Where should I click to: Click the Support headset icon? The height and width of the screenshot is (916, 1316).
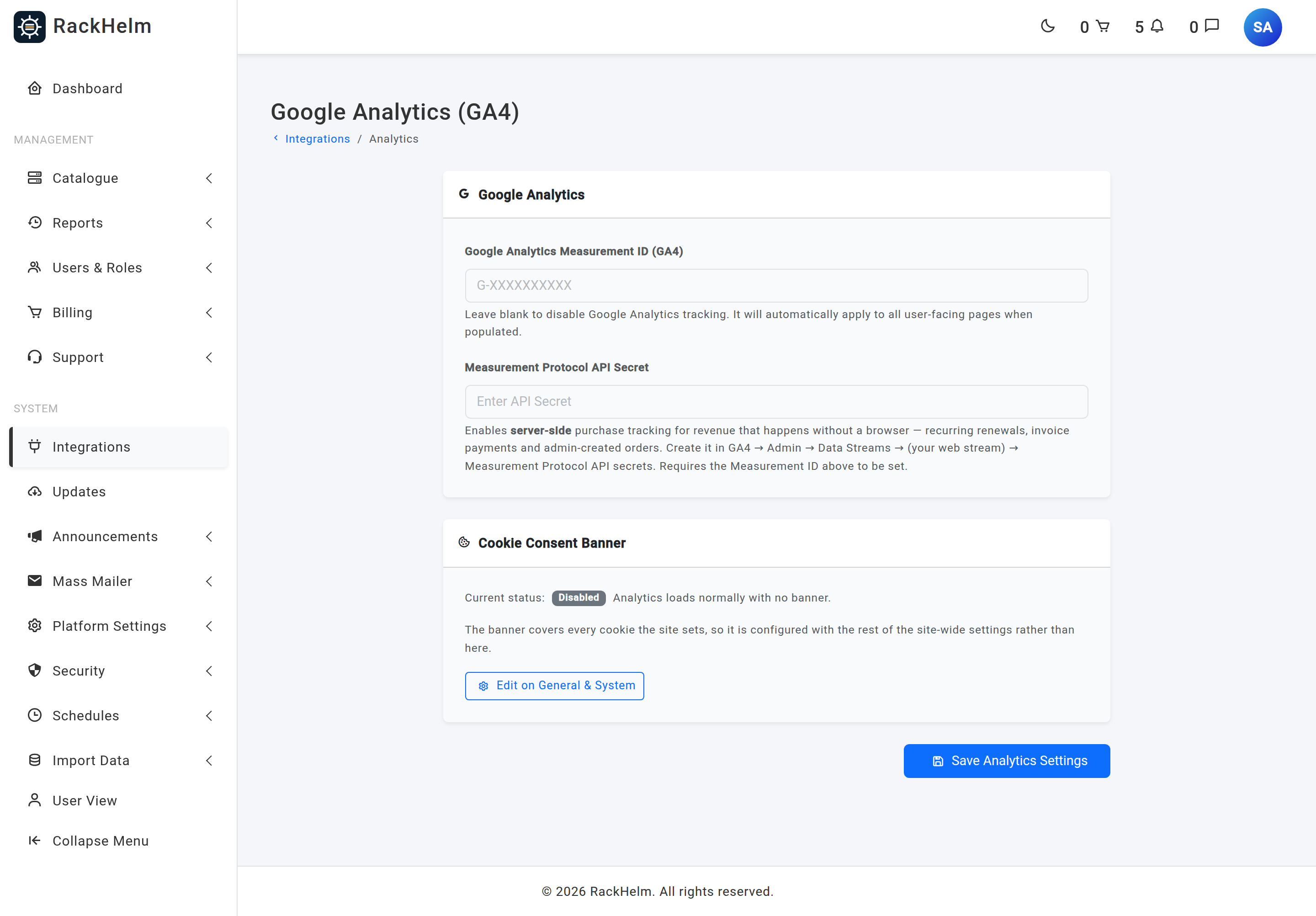point(35,357)
